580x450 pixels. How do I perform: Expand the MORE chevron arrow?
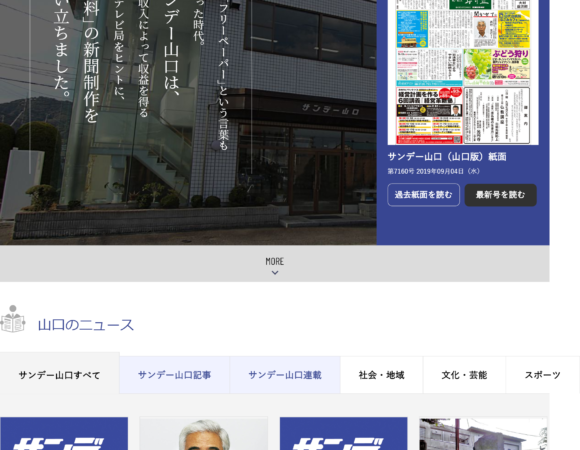pos(275,273)
